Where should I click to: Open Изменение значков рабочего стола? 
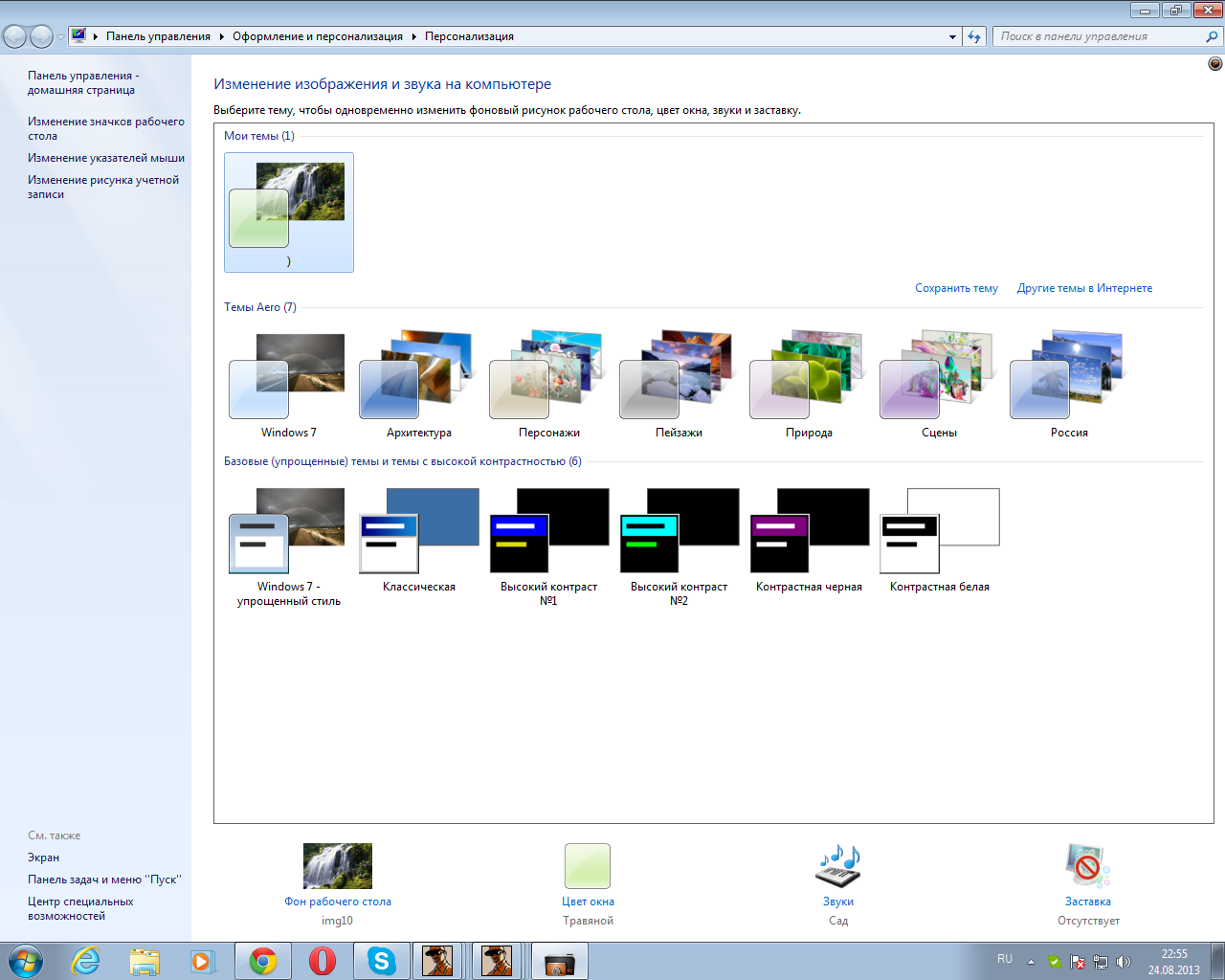[x=106, y=128]
